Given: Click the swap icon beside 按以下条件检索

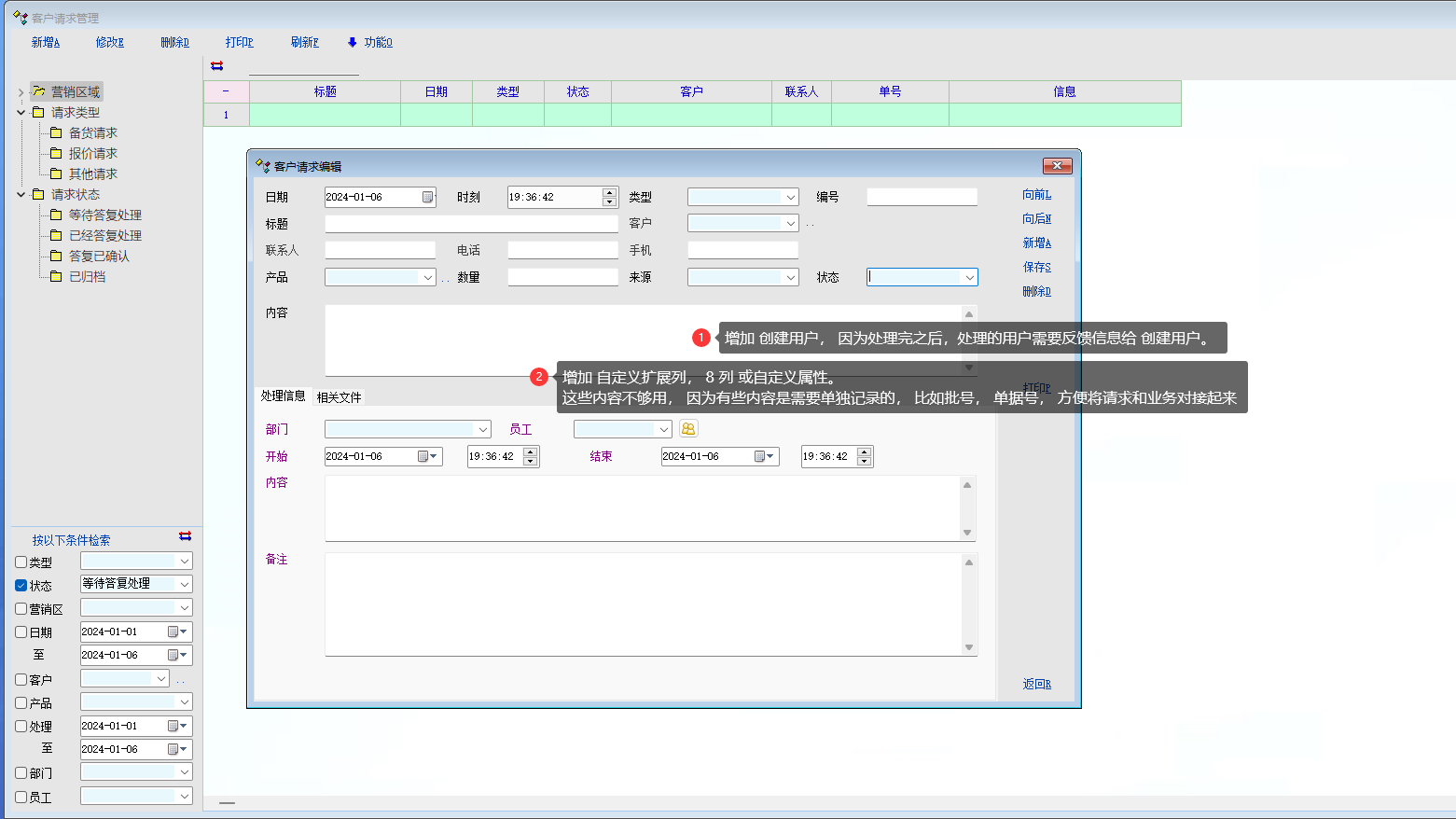Looking at the screenshot, I should pos(185,536).
